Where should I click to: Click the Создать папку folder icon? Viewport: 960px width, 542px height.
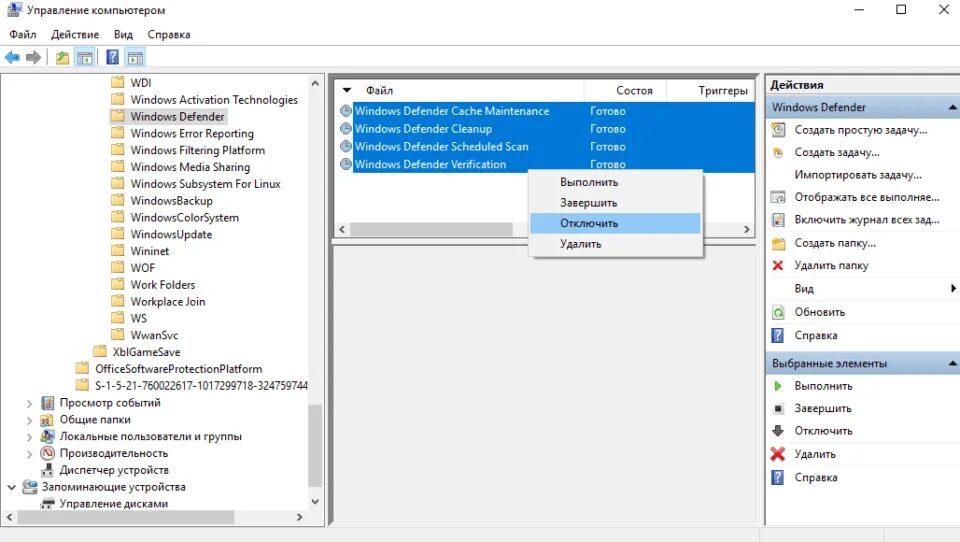(778, 243)
